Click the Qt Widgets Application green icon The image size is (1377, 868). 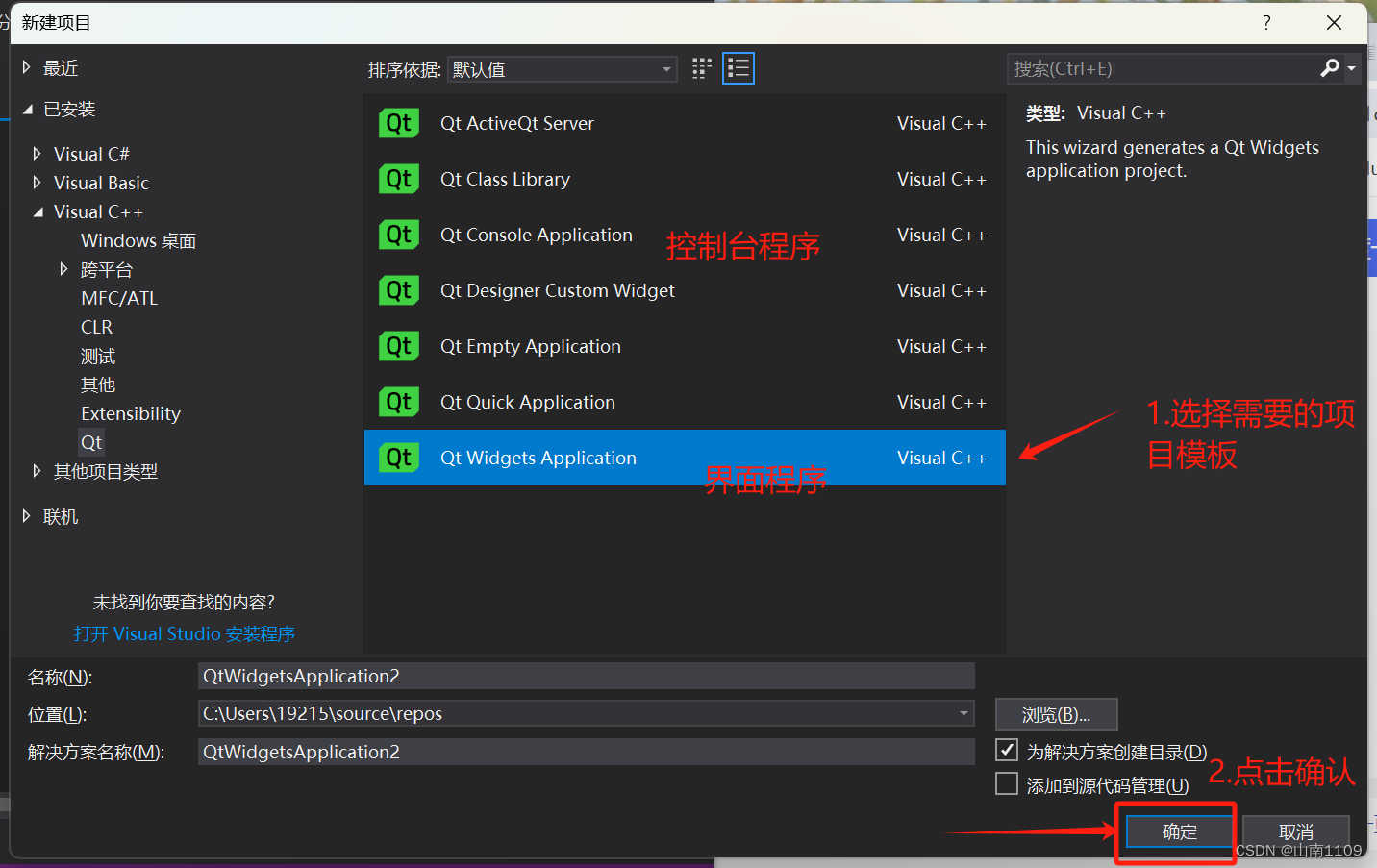pos(398,458)
